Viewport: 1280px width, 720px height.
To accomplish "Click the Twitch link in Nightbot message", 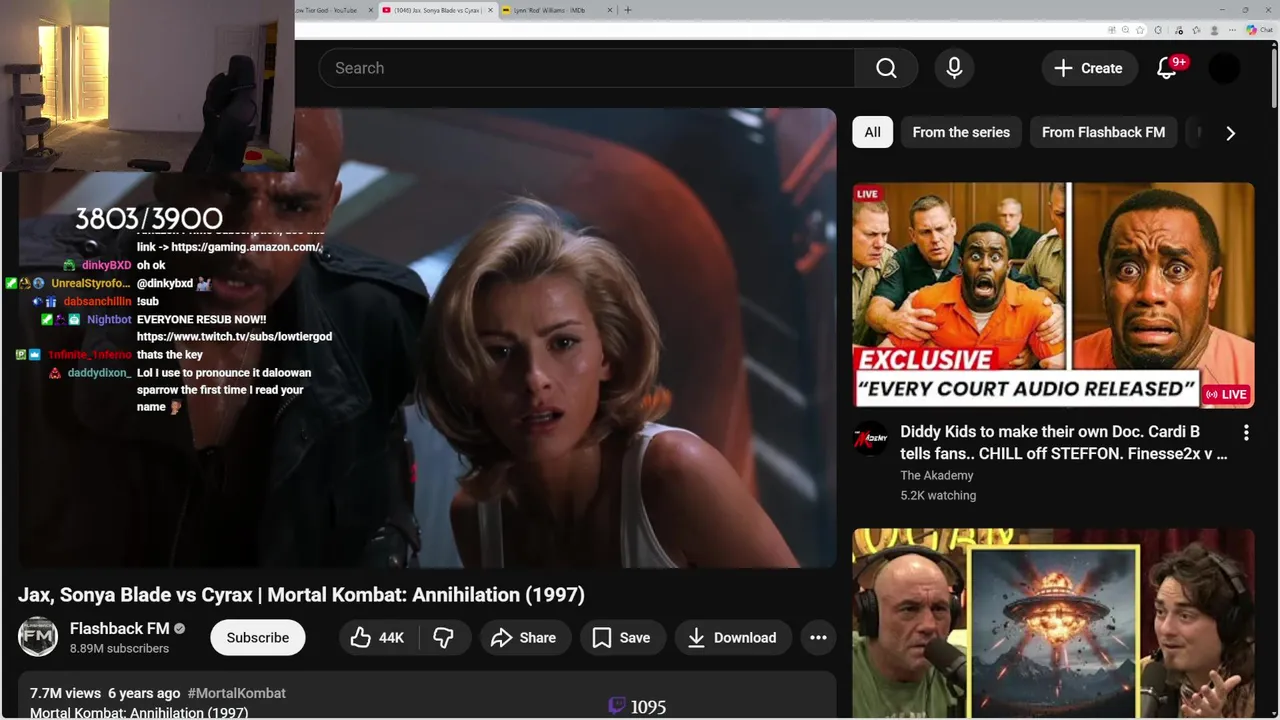I will [234, 337].
